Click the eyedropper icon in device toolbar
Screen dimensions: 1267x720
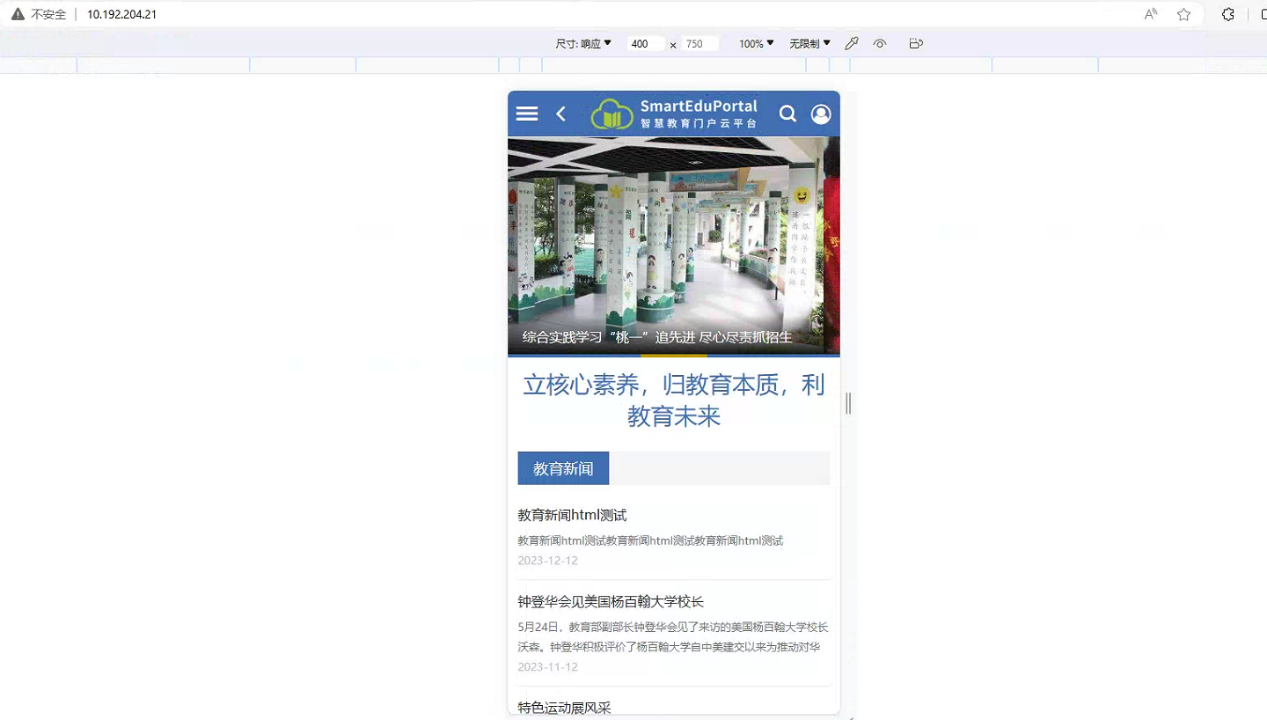pyautogui.click(x=852, y=44)
